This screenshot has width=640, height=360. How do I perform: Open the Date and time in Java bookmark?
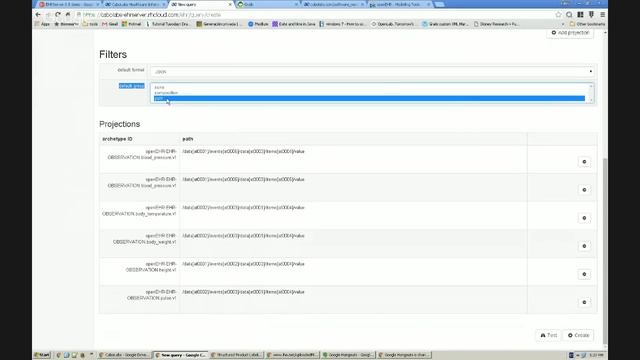[294, 24]
